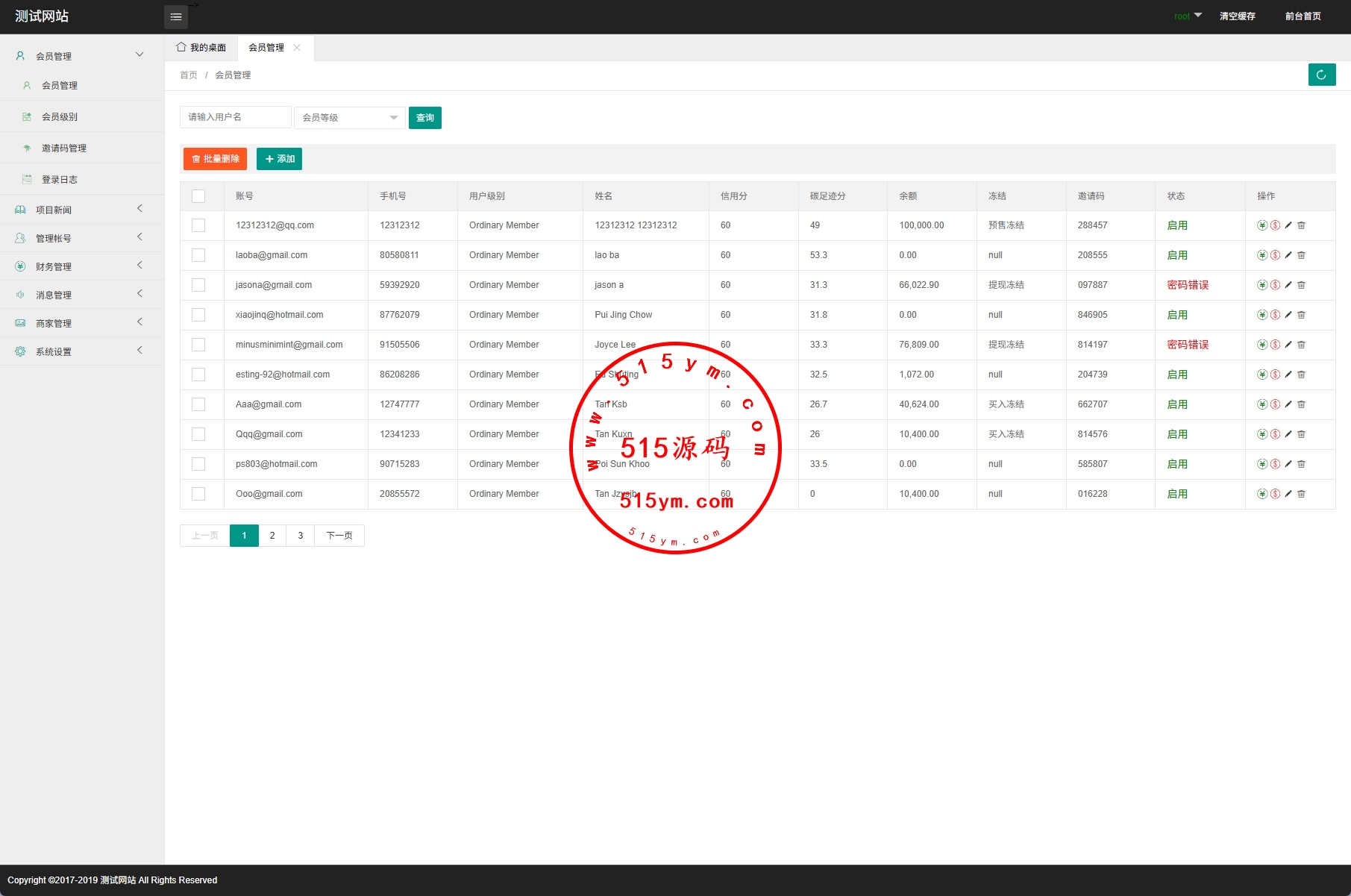Click the username search input field
Image resolution: width=1351 pixels, height=896 pixels.
pyautogui.click(x=235, y=117)
